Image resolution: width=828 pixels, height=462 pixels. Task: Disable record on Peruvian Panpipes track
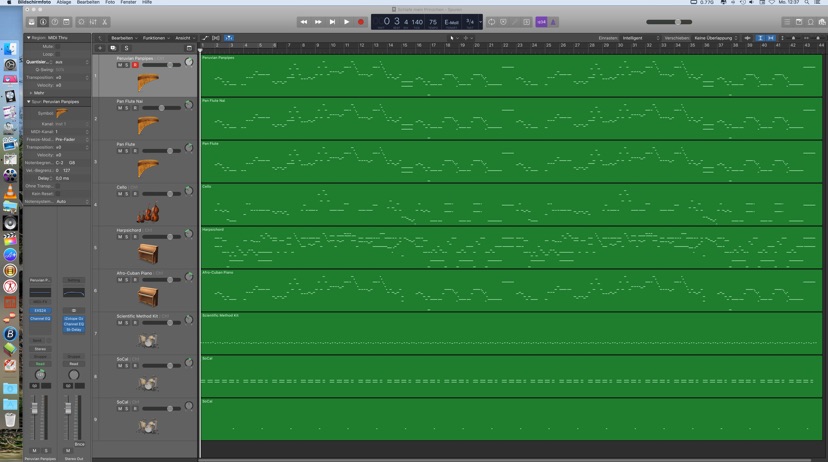pyautogui.click(x=135, y=65)
